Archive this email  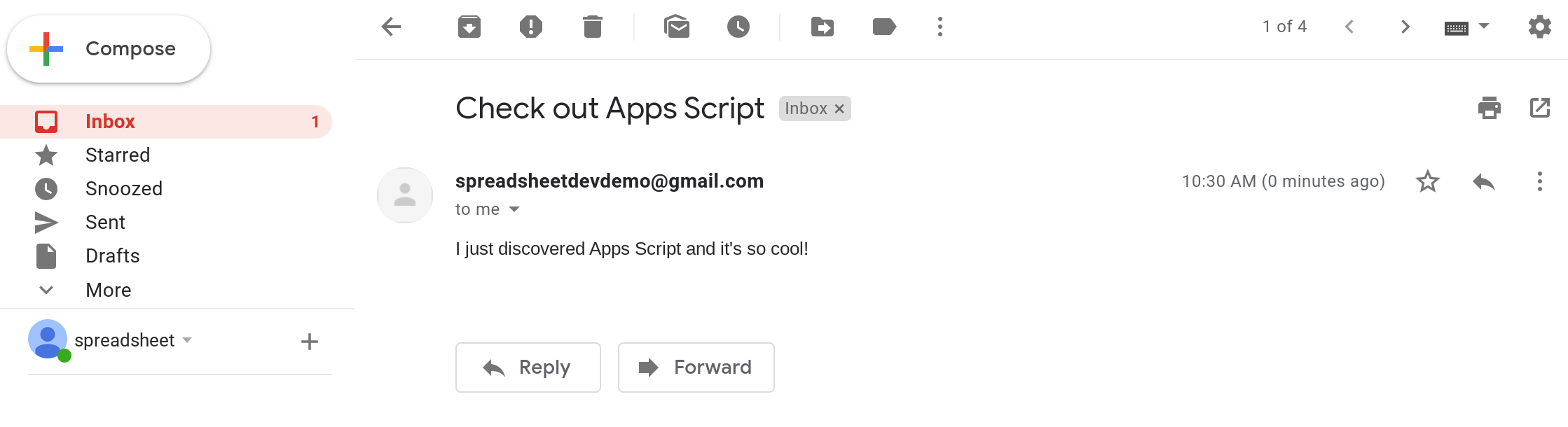click(469, 27)
